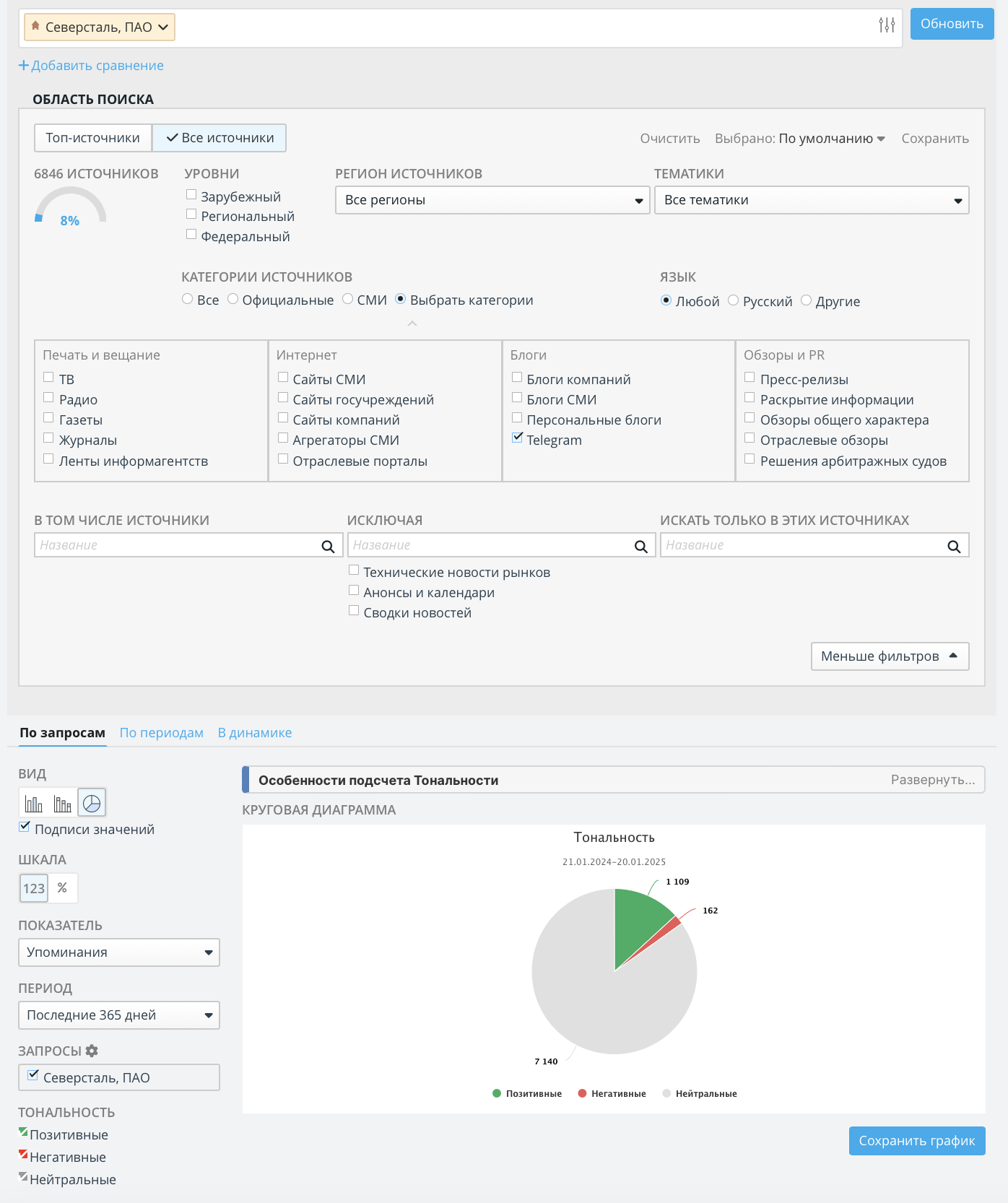Select the Все categories radio button
Viewport: 1008px width, 1203px height.
tap(188, 299)
